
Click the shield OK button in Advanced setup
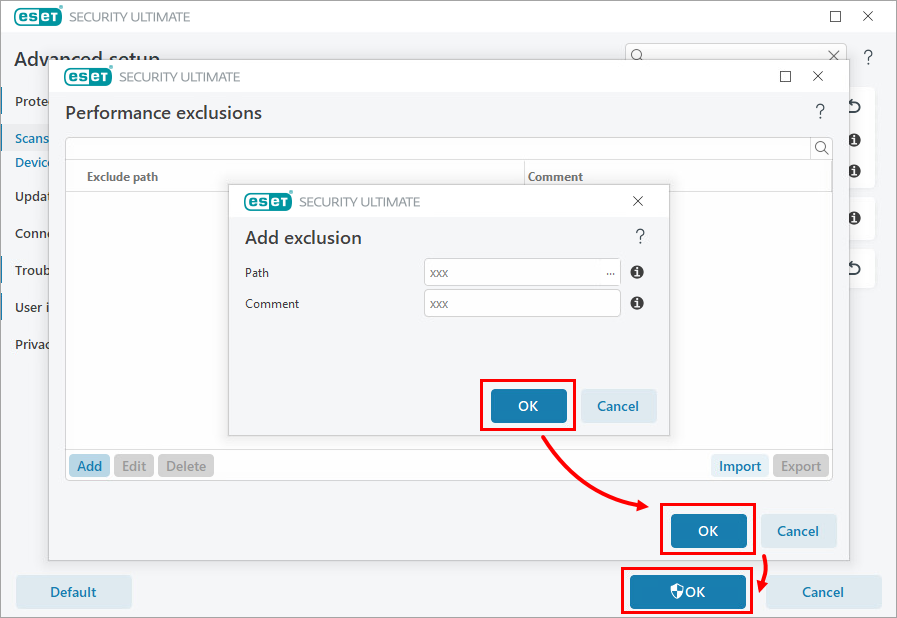[x=687, y=592]
